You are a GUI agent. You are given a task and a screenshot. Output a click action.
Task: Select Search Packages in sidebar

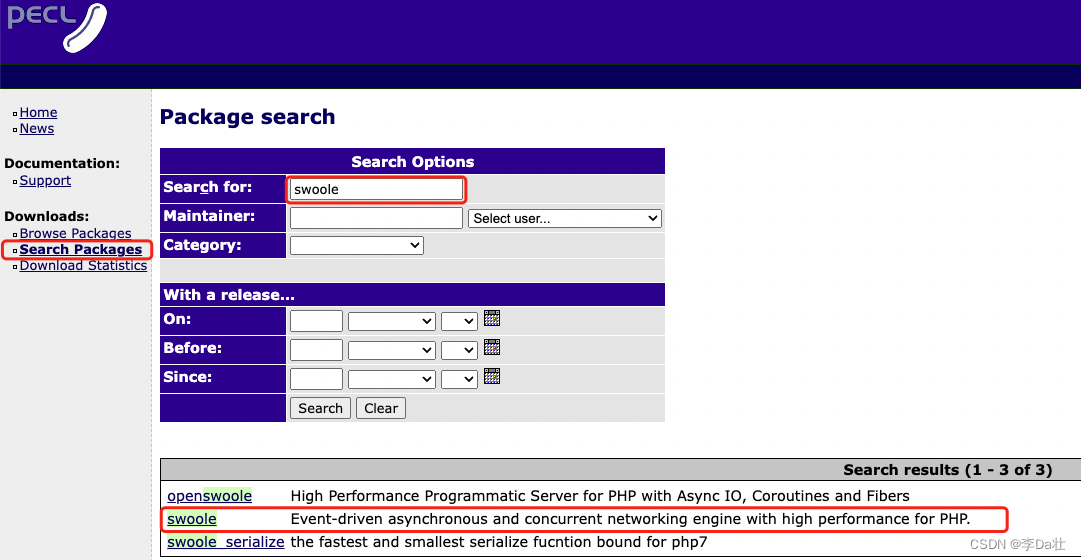[80, 250]
